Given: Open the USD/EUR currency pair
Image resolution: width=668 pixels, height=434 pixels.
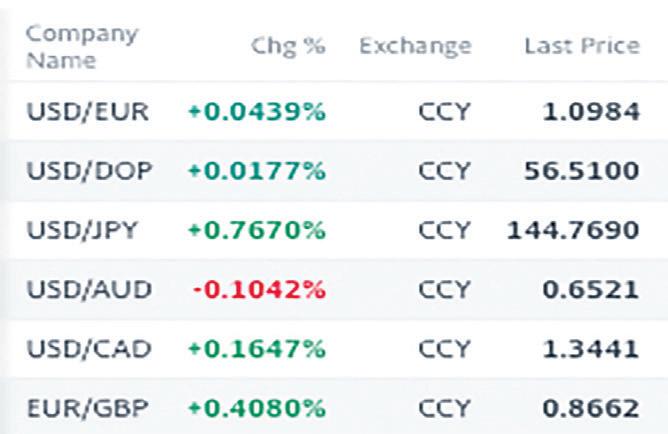Looking at the screenshot, I should (88, 112).
